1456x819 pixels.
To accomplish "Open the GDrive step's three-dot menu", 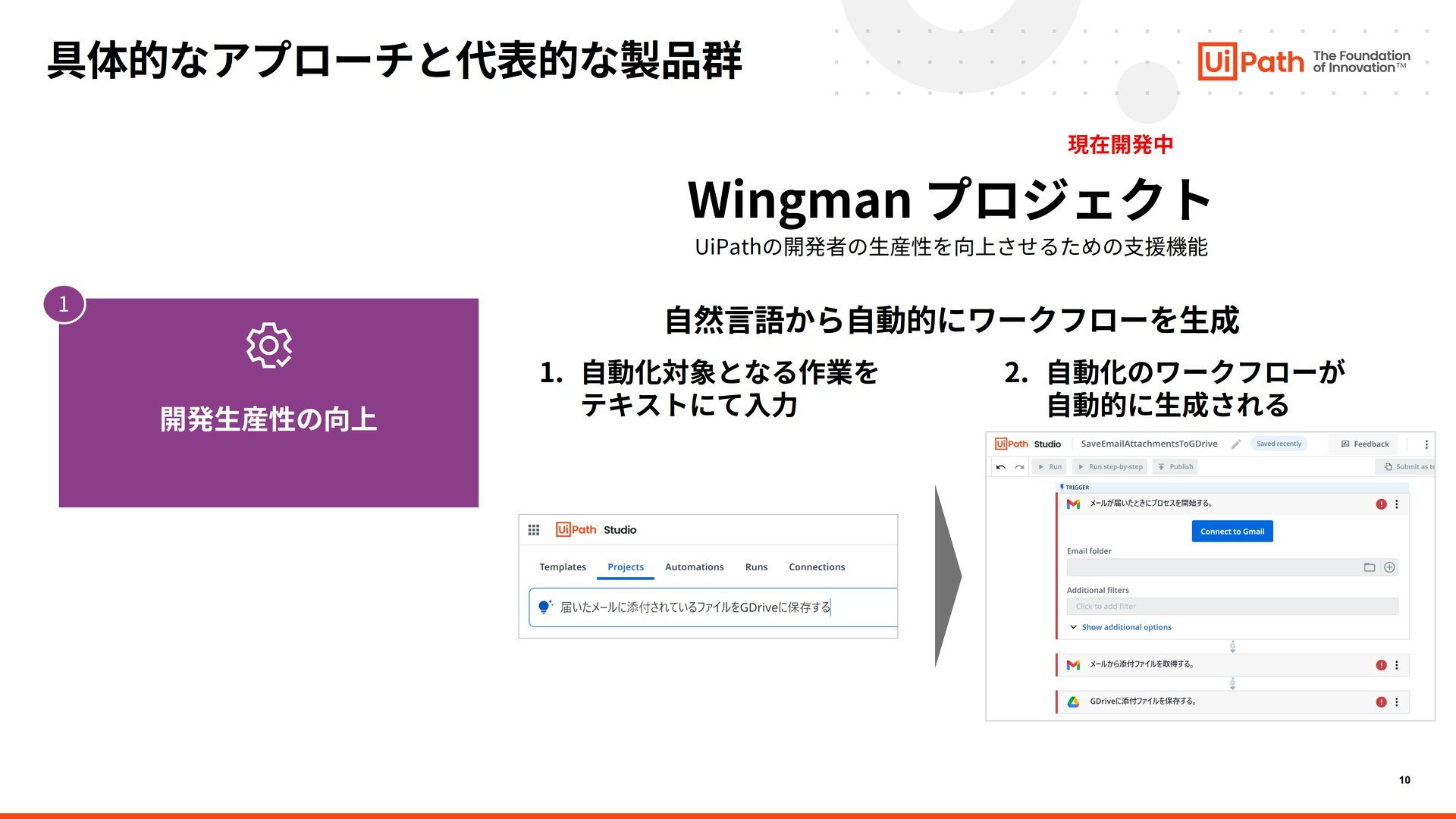I will point(1397,702).
